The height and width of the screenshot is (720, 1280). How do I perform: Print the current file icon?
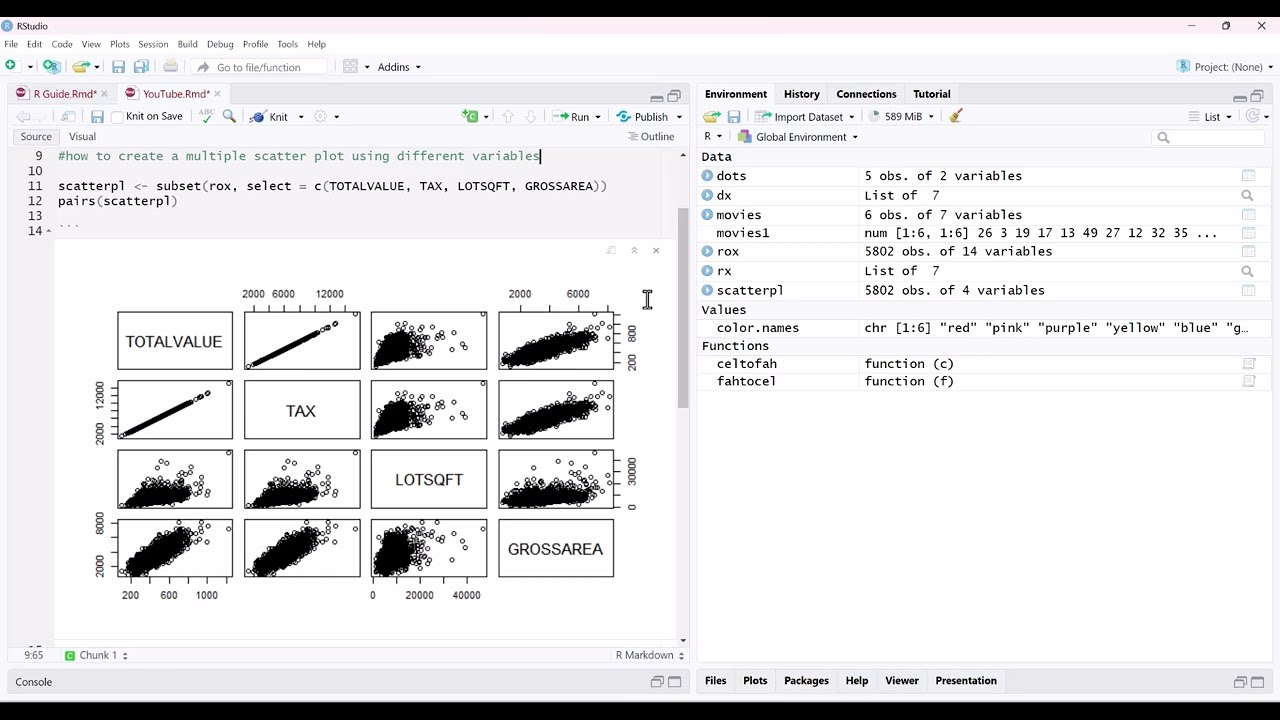(170, 66)
